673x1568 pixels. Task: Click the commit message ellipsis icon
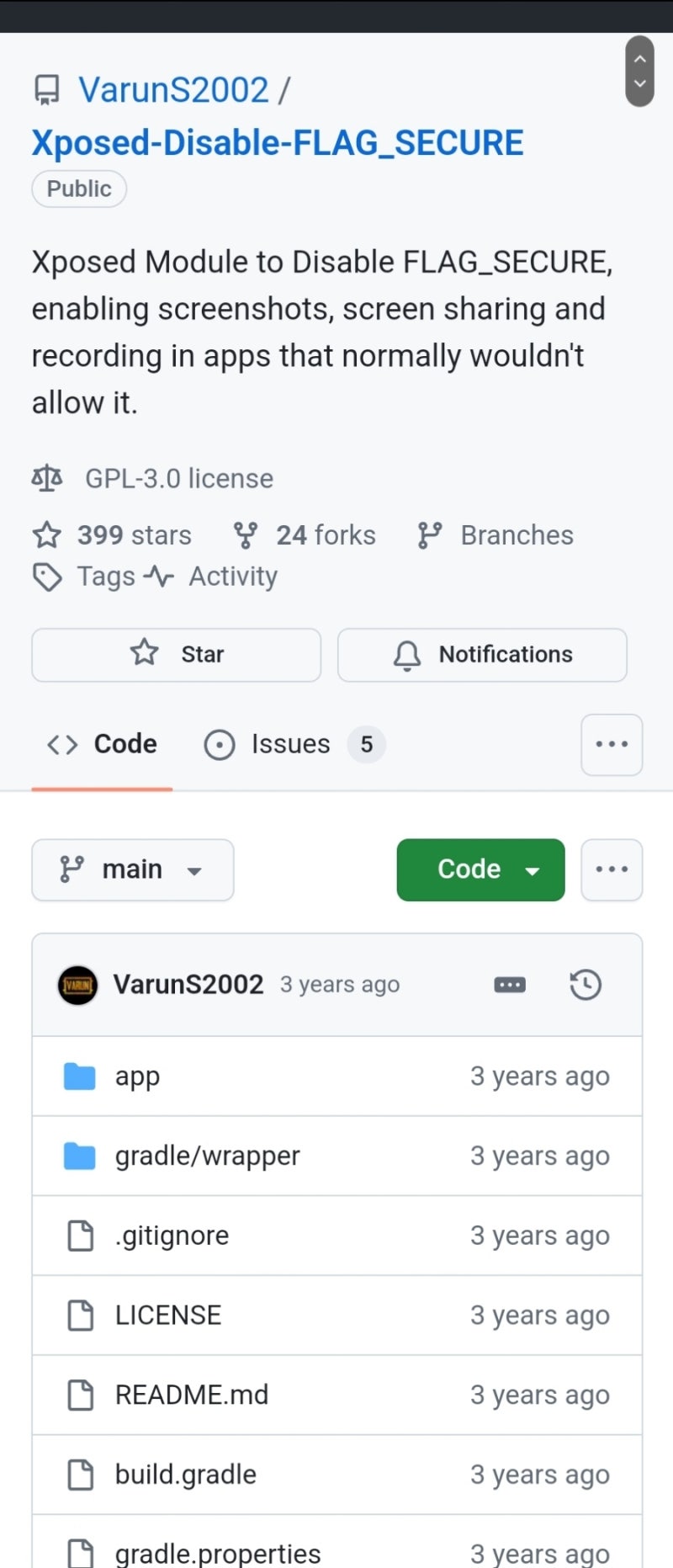510,985
